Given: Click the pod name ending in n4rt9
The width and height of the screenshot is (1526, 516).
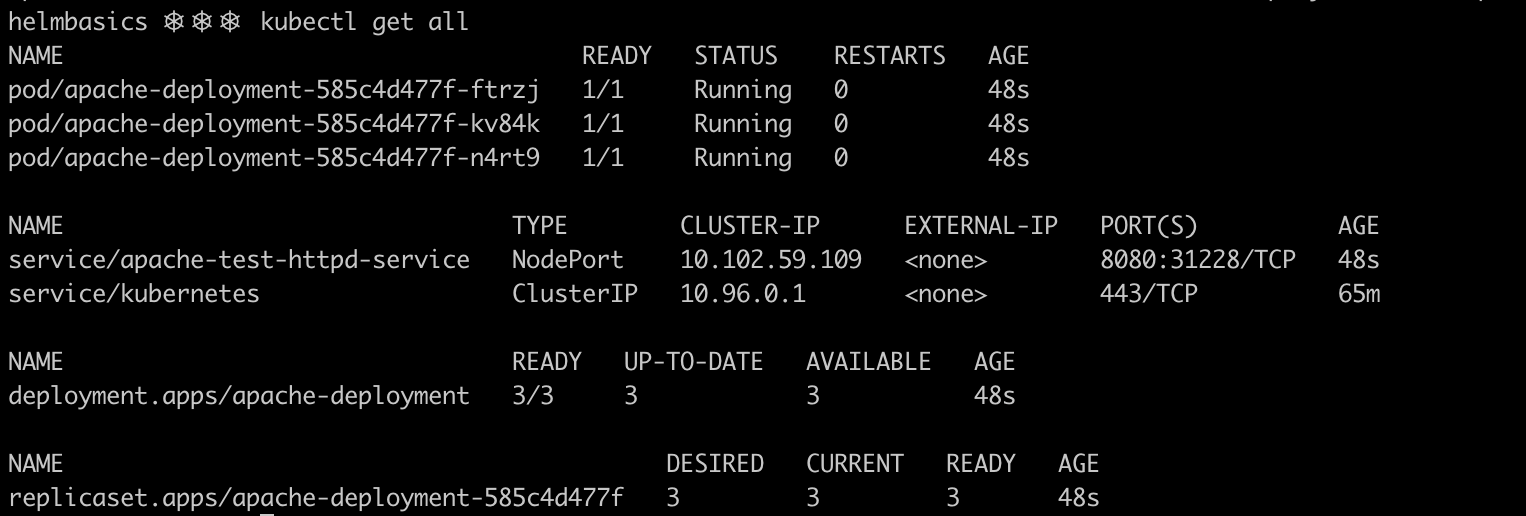Looking at the screenshot, I should 274,159.
